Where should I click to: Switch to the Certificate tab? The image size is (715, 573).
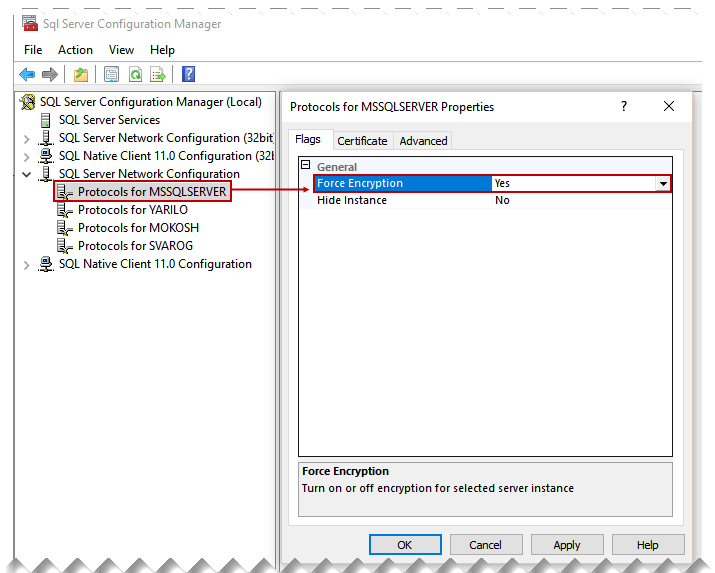(362, 141)
